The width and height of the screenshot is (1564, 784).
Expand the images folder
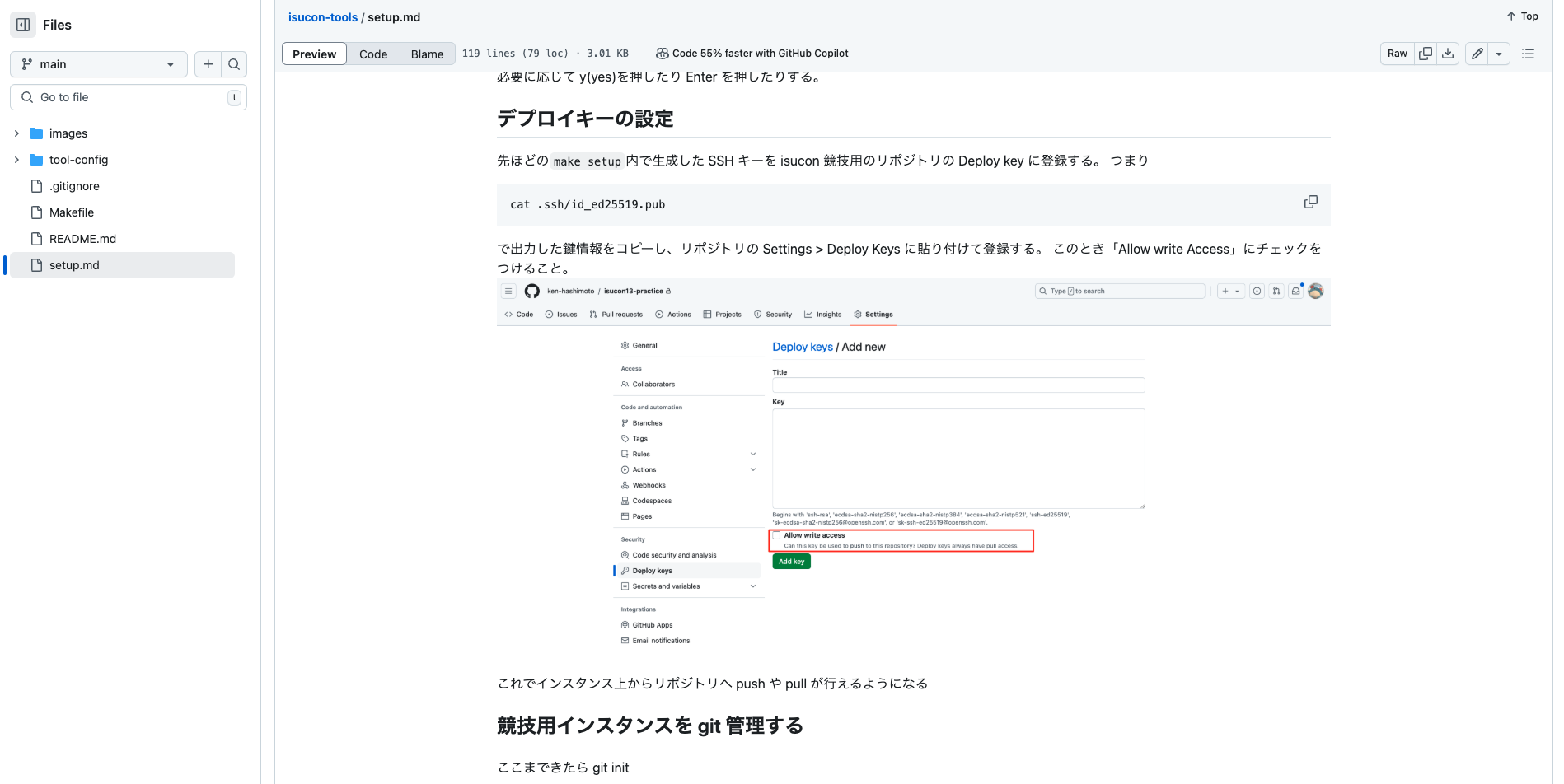16,133
